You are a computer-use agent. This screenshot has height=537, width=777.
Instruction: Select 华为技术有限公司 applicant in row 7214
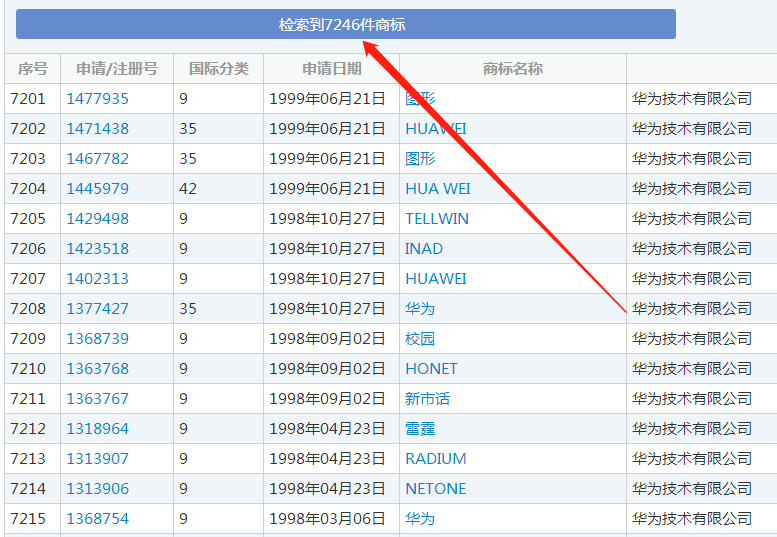pyautogui.click(x=692, y=489)
